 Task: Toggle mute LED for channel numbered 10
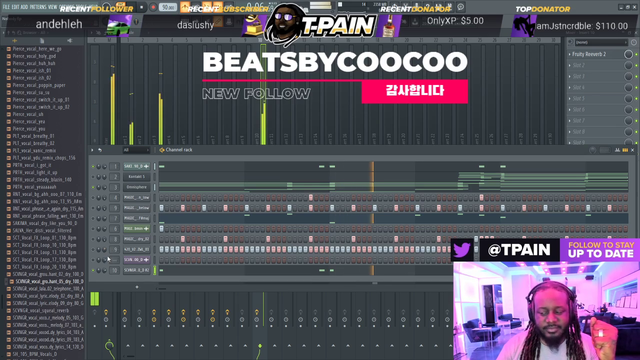point(93,270)
